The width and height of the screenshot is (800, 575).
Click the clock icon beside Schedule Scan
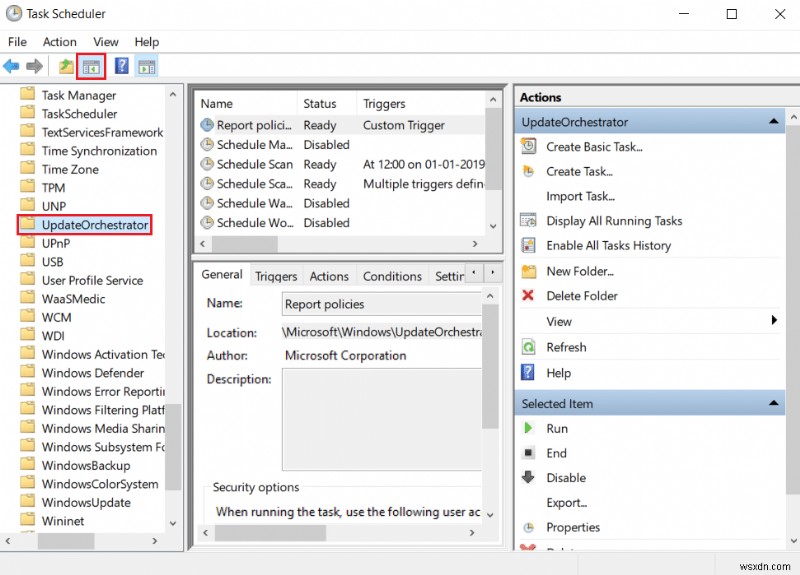point(207,164)
